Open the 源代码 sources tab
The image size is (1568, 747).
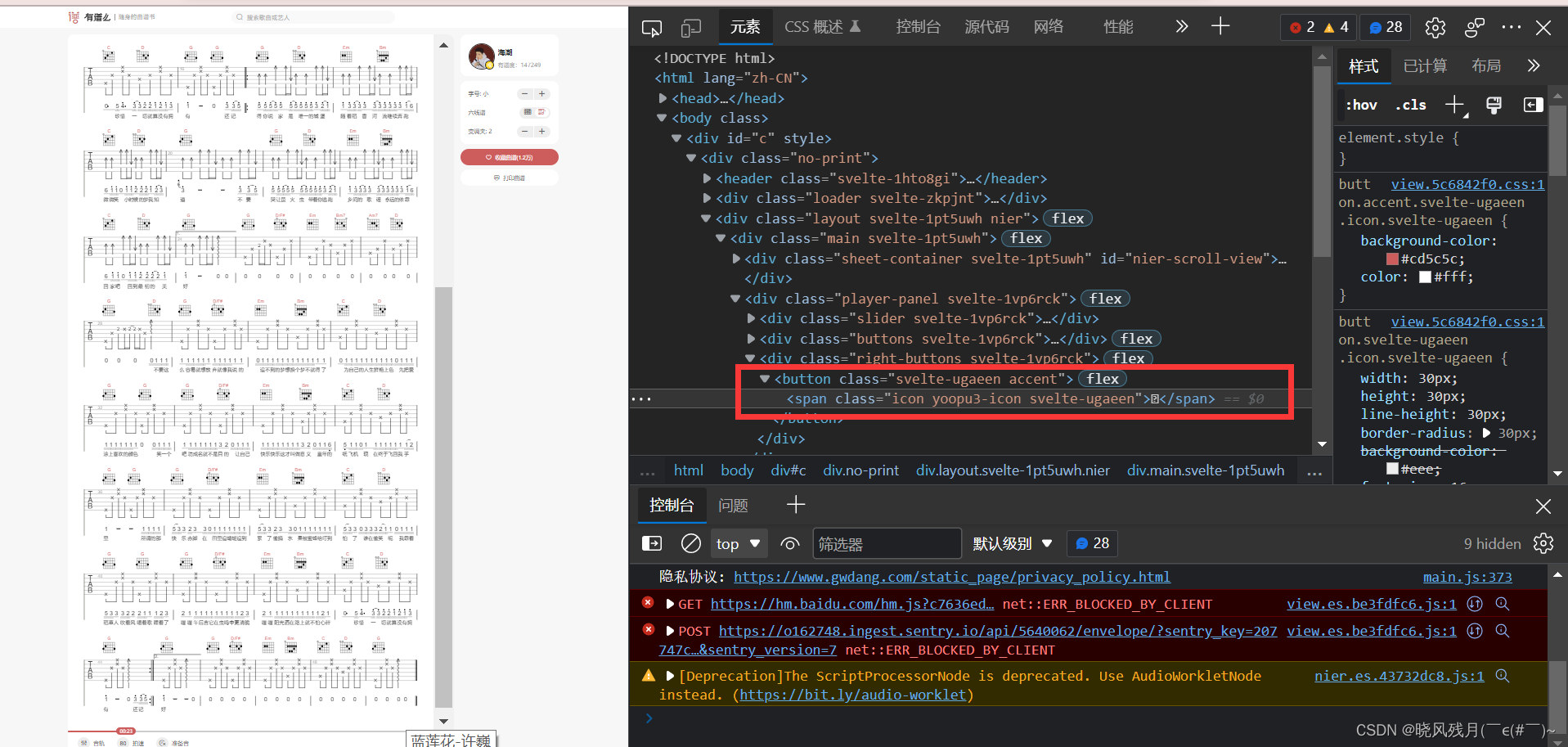pyautogui.click(x=986, y=27)
